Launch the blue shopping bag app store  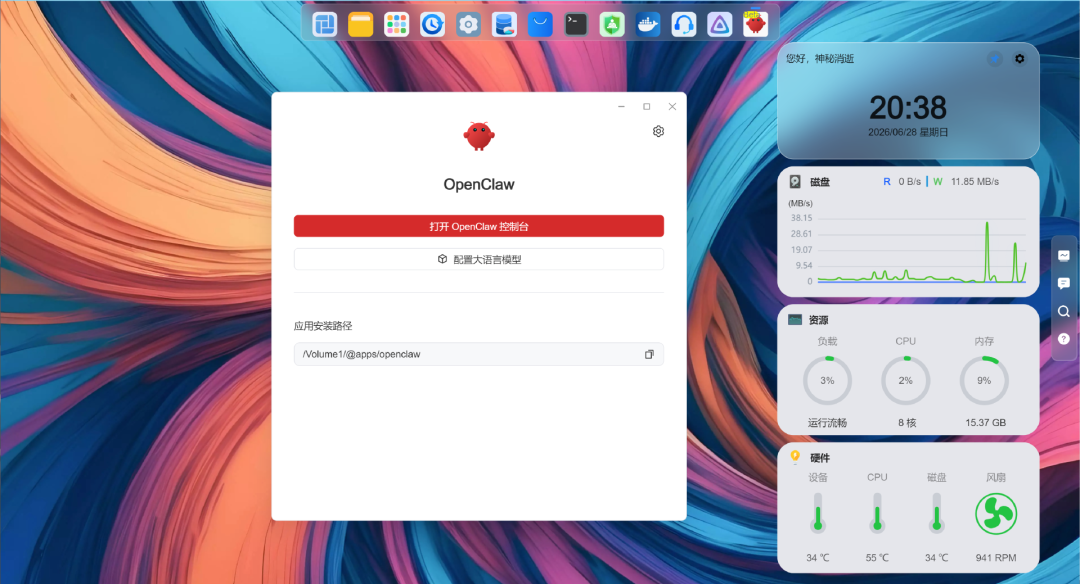(x=540, y=25)
